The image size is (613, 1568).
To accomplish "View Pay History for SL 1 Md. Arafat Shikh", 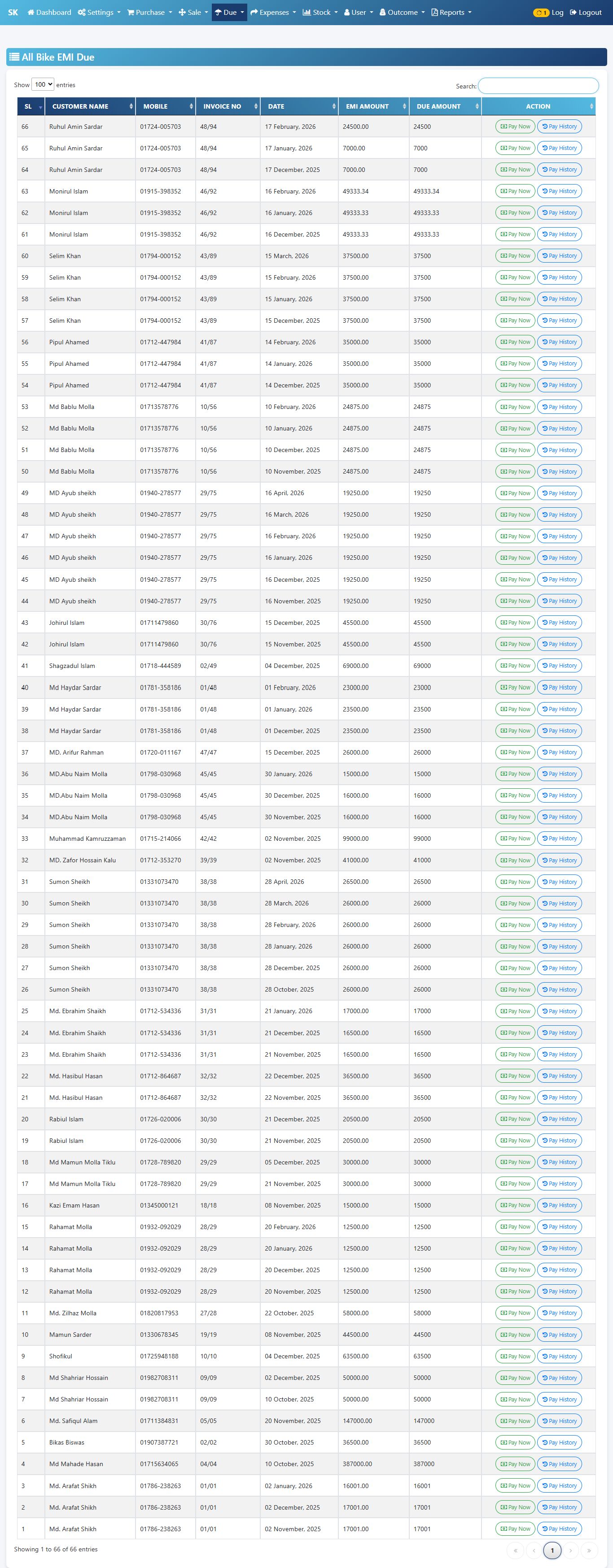I will (560, 1529).
